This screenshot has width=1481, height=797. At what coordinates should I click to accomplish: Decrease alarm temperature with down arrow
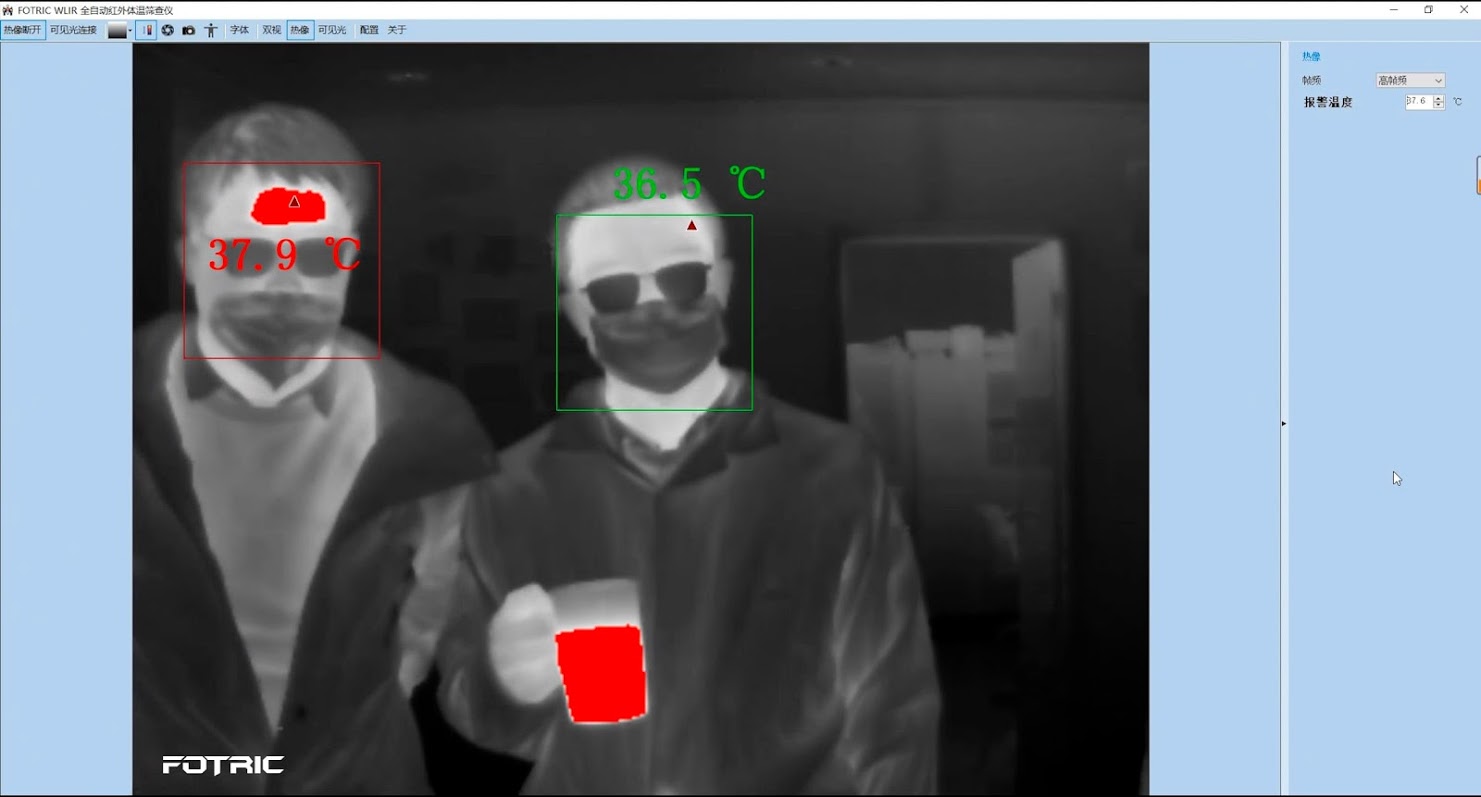[1439, 105]
